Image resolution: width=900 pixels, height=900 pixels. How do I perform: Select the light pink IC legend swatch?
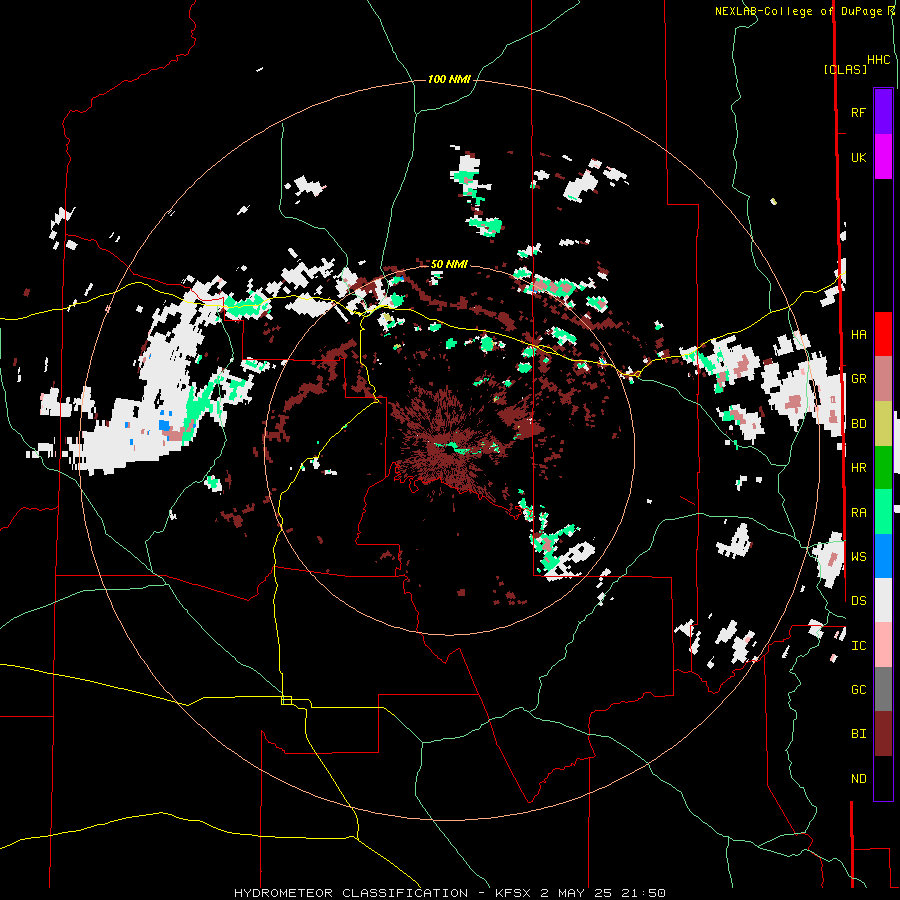coord(883,645)
